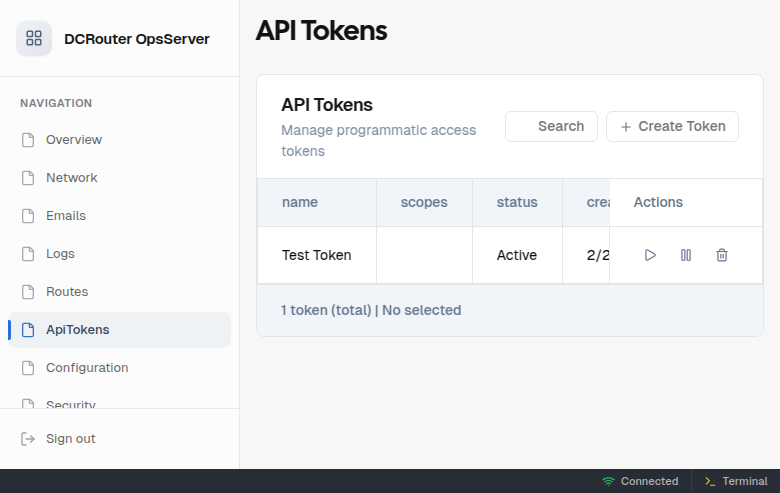This screenshot has height=493, width=780.
Task: Open the Routes page
Action: pyautogui.click(x=67, y=292)
